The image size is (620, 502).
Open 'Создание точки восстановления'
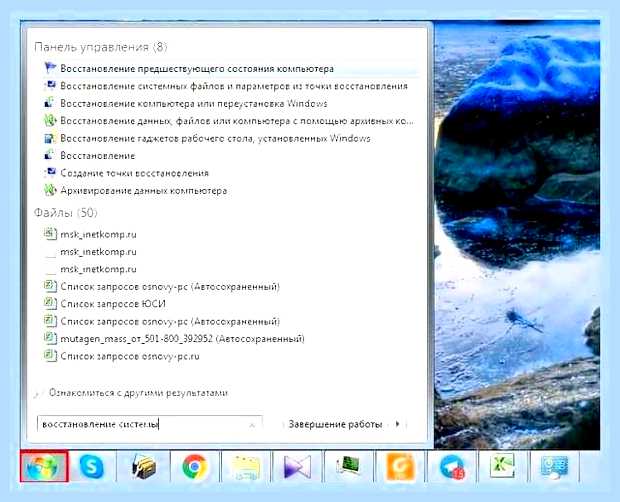[134, 173]
